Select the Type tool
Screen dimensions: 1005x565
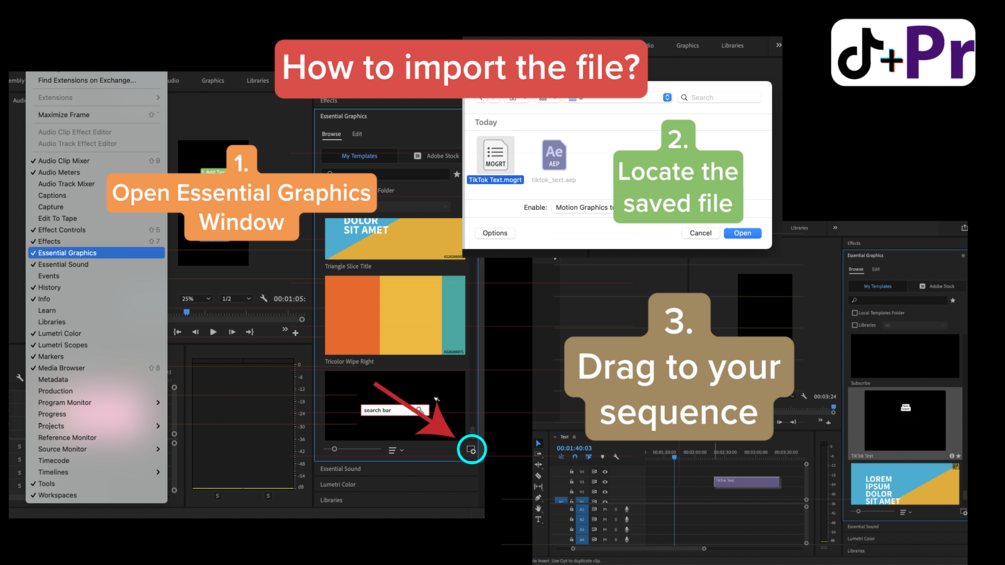click(x=538, y=520)
